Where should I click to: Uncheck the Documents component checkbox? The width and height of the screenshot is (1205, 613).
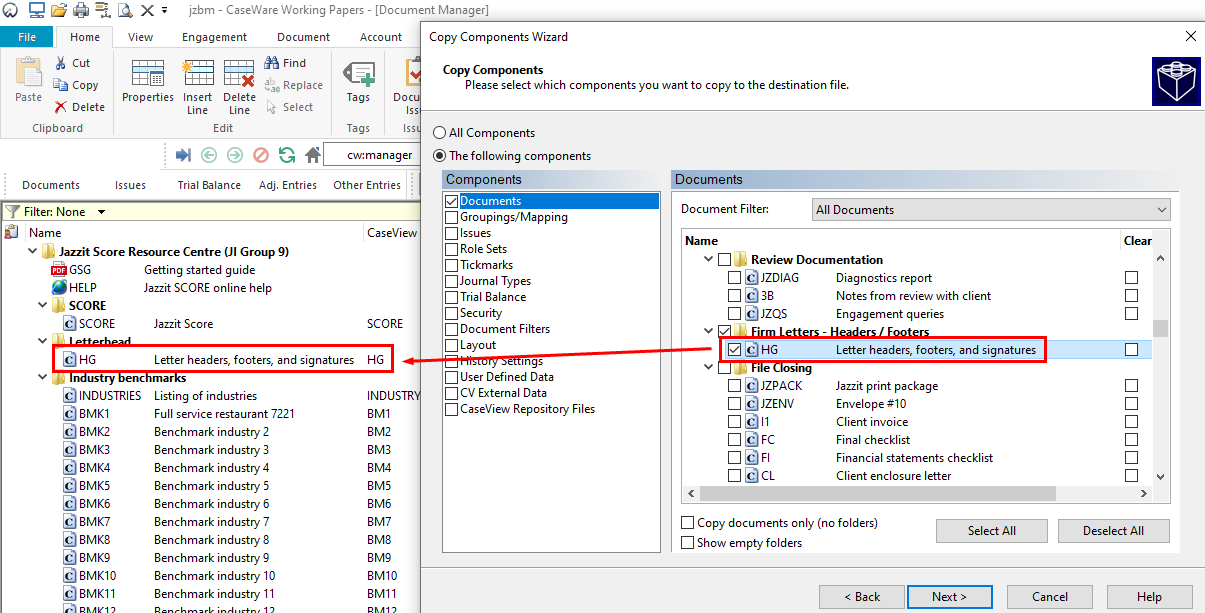click(452, 201)
